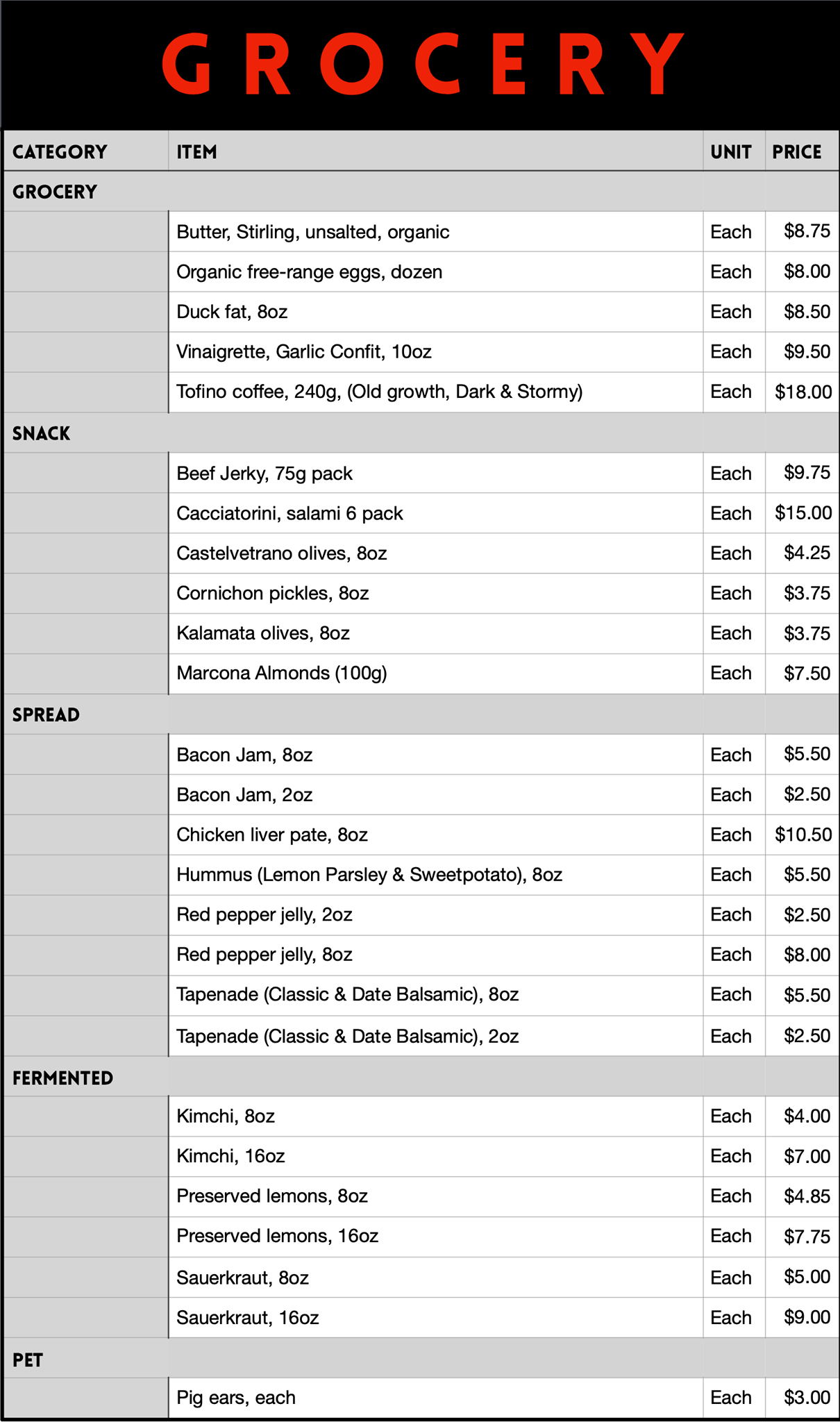Select the SNACK category row
The height and width of the screenshot is (1422, 840).
click(x=42, y=434)
